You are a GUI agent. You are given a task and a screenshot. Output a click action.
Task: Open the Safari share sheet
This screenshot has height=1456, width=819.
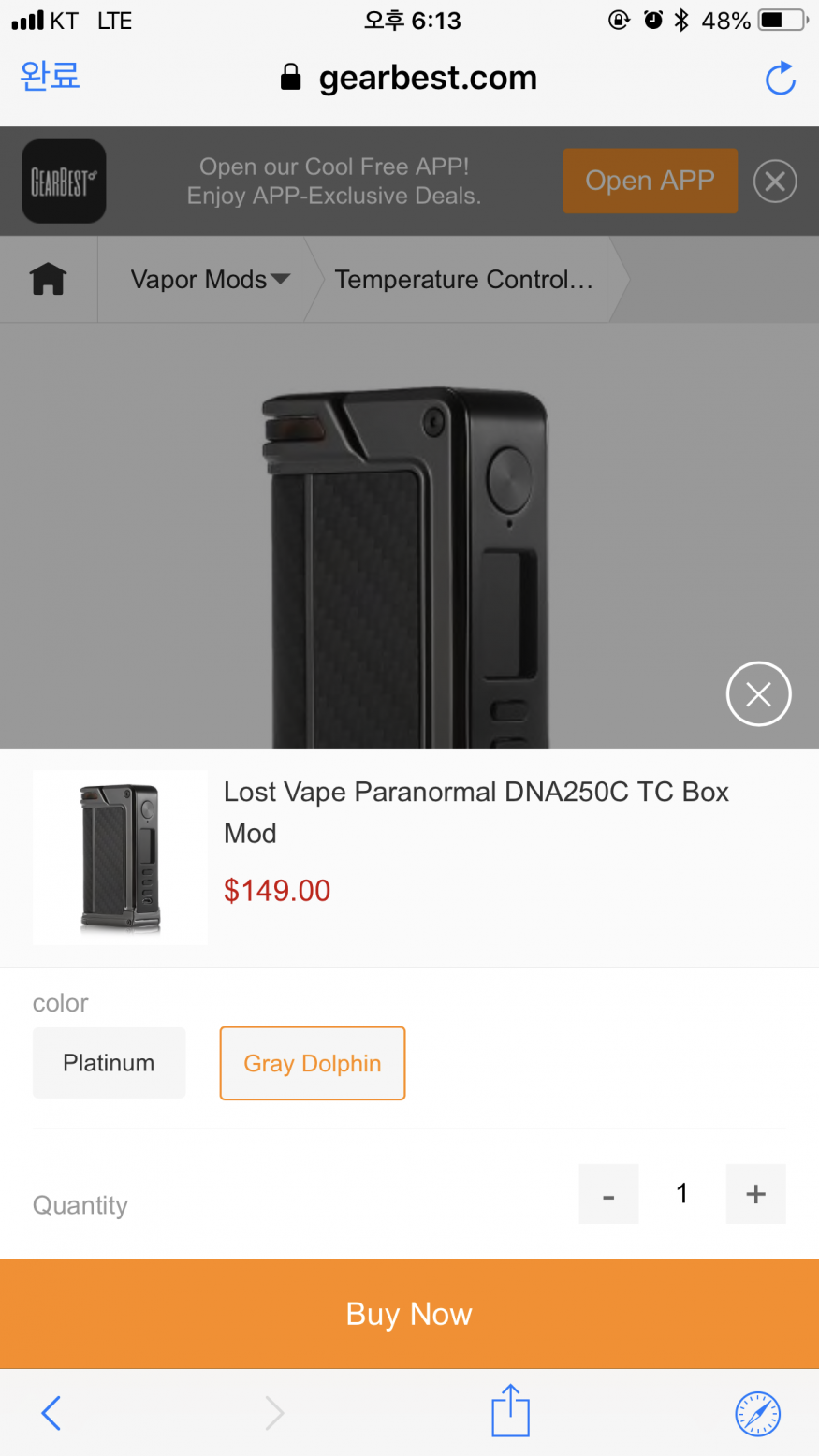(x=510, y=1411)
